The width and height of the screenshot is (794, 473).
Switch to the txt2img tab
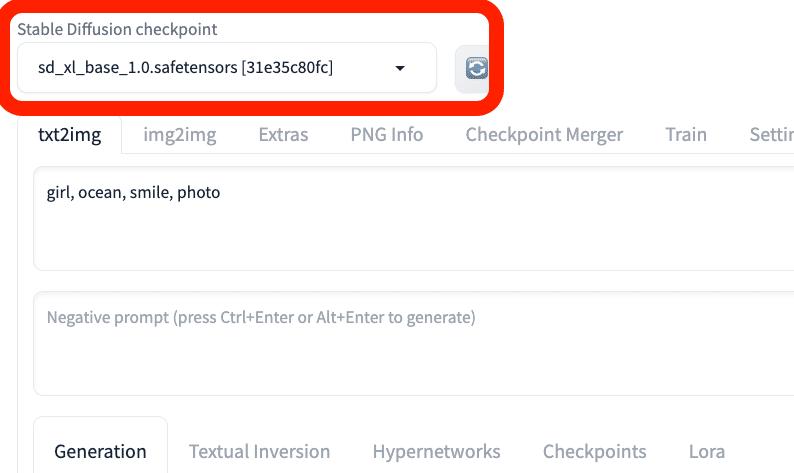point(69,135)
